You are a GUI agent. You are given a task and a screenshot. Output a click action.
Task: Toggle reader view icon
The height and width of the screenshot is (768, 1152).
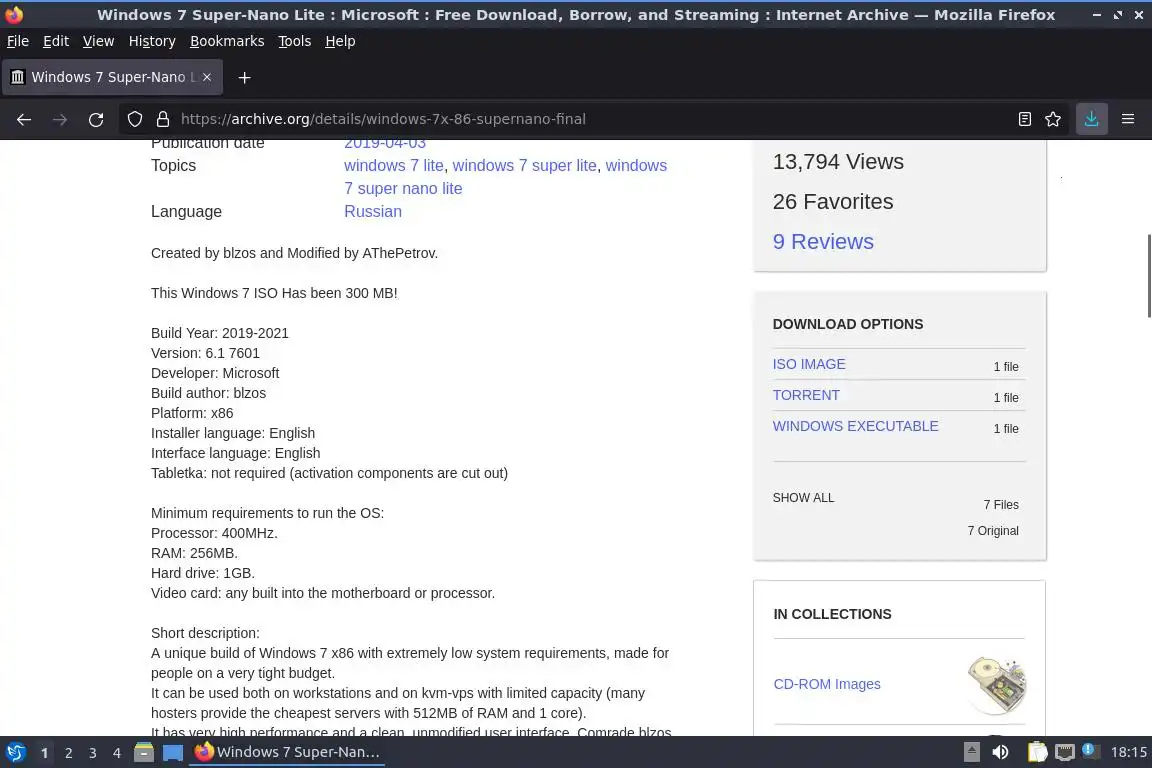1024,119
